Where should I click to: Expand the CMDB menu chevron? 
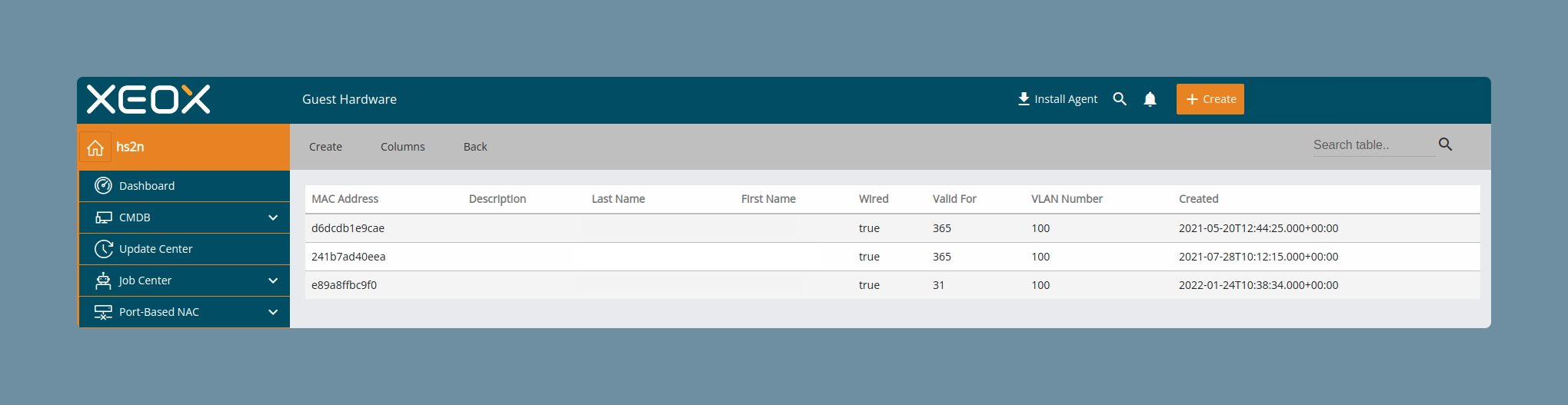[273, 217]
